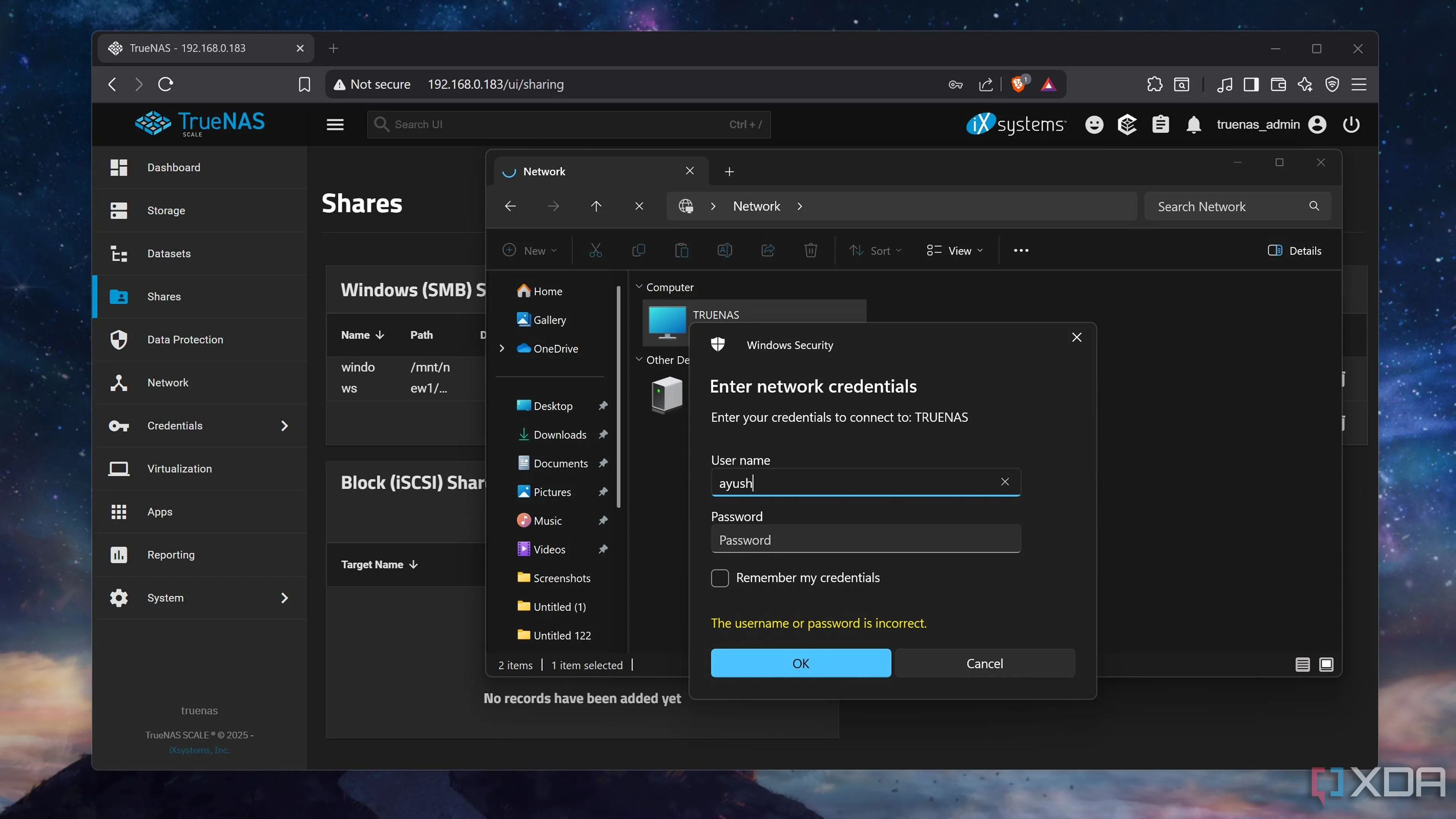Open Virtualization in the TrueNAS sidebar

pyautogui.click(x=200, y=469)
